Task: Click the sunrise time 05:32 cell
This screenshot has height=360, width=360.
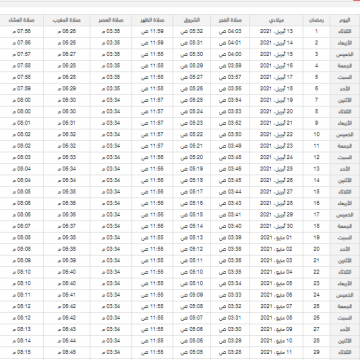Action: (192, 32)
